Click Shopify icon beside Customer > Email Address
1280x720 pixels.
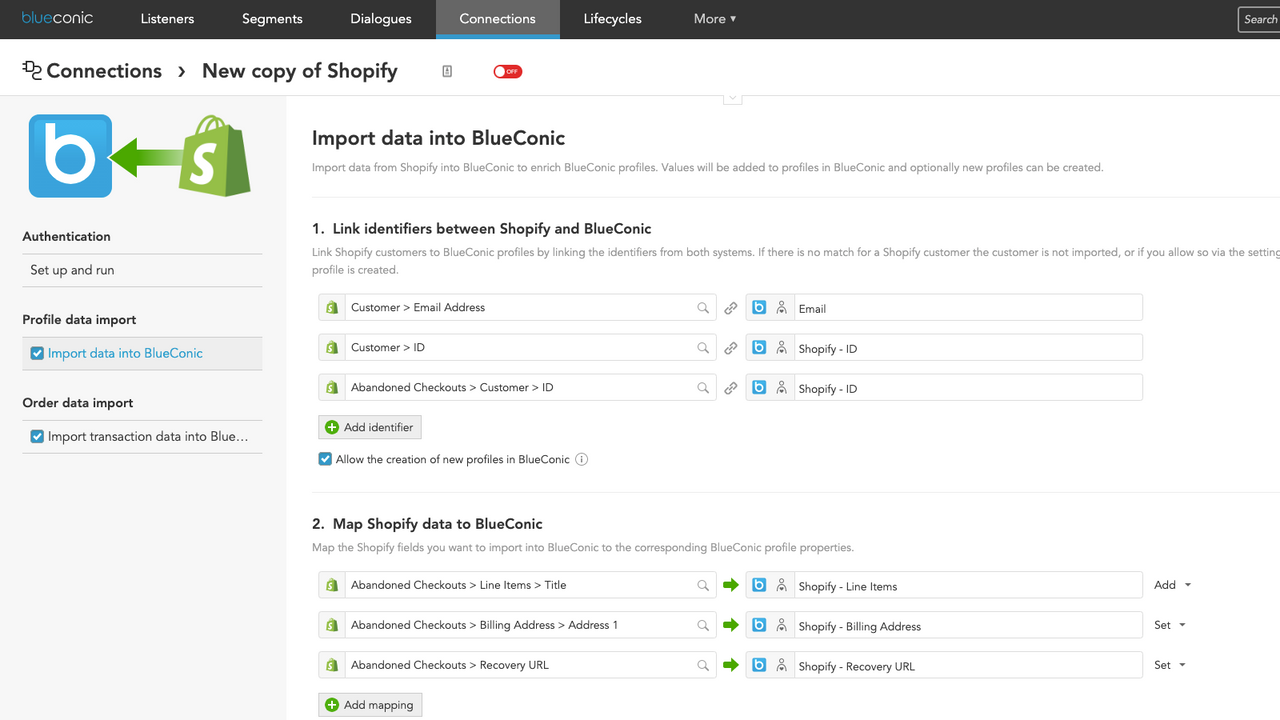click(x=332, y=307)
